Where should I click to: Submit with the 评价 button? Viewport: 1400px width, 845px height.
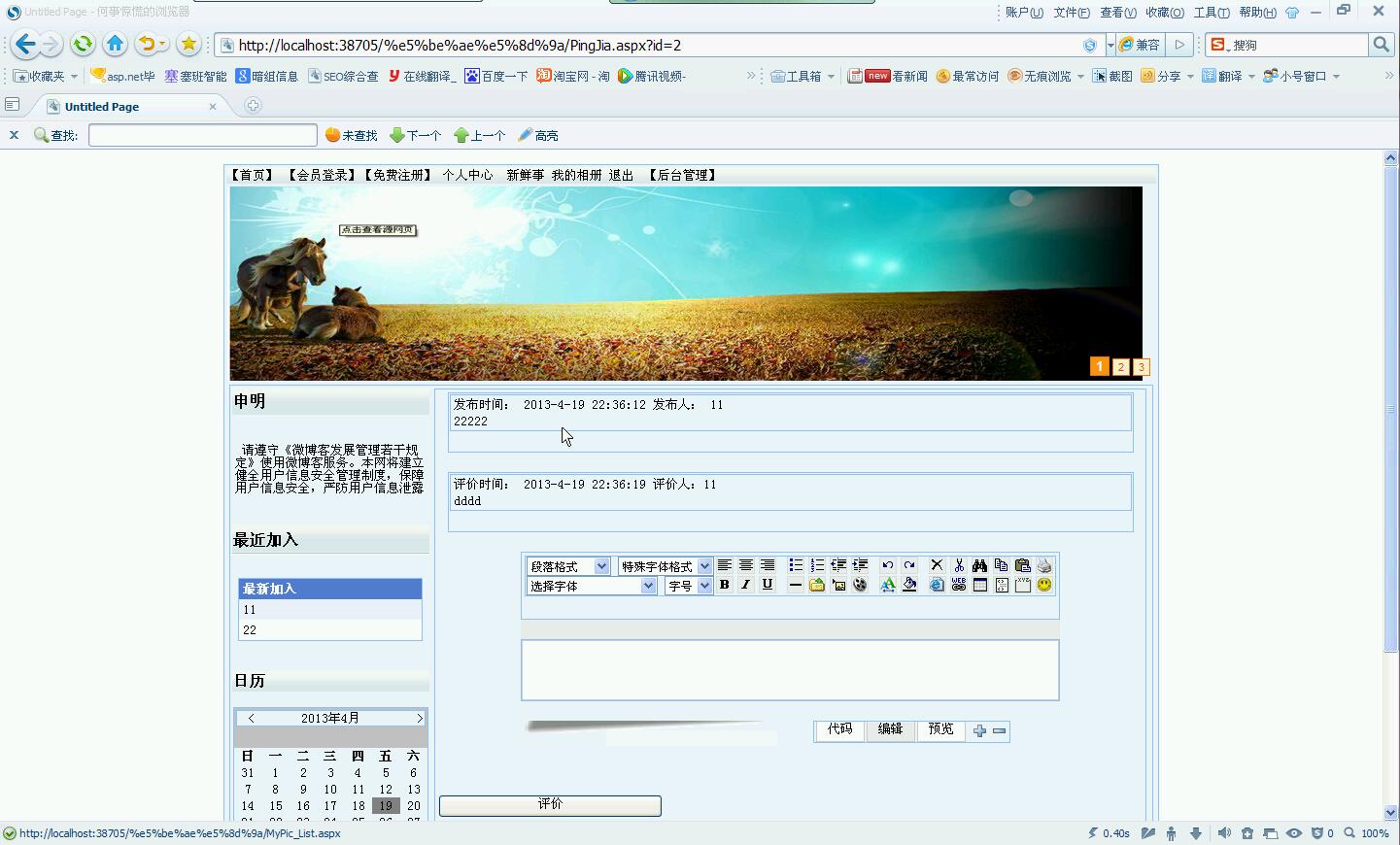click(x=550, y=805)
